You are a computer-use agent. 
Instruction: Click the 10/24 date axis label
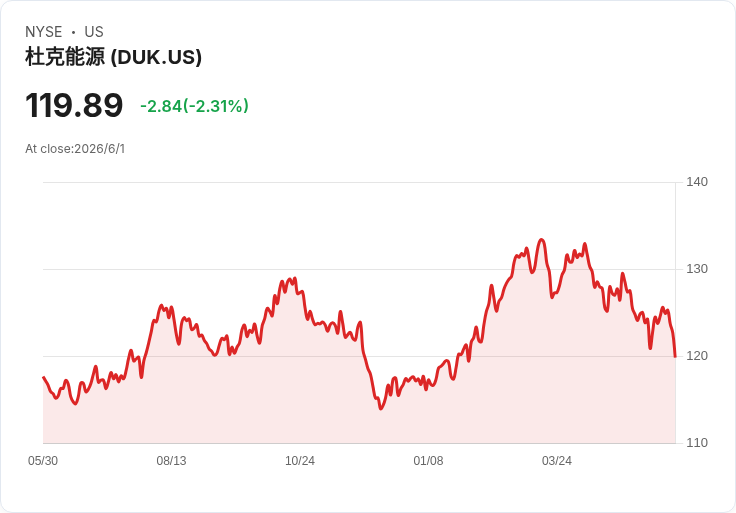300,460
